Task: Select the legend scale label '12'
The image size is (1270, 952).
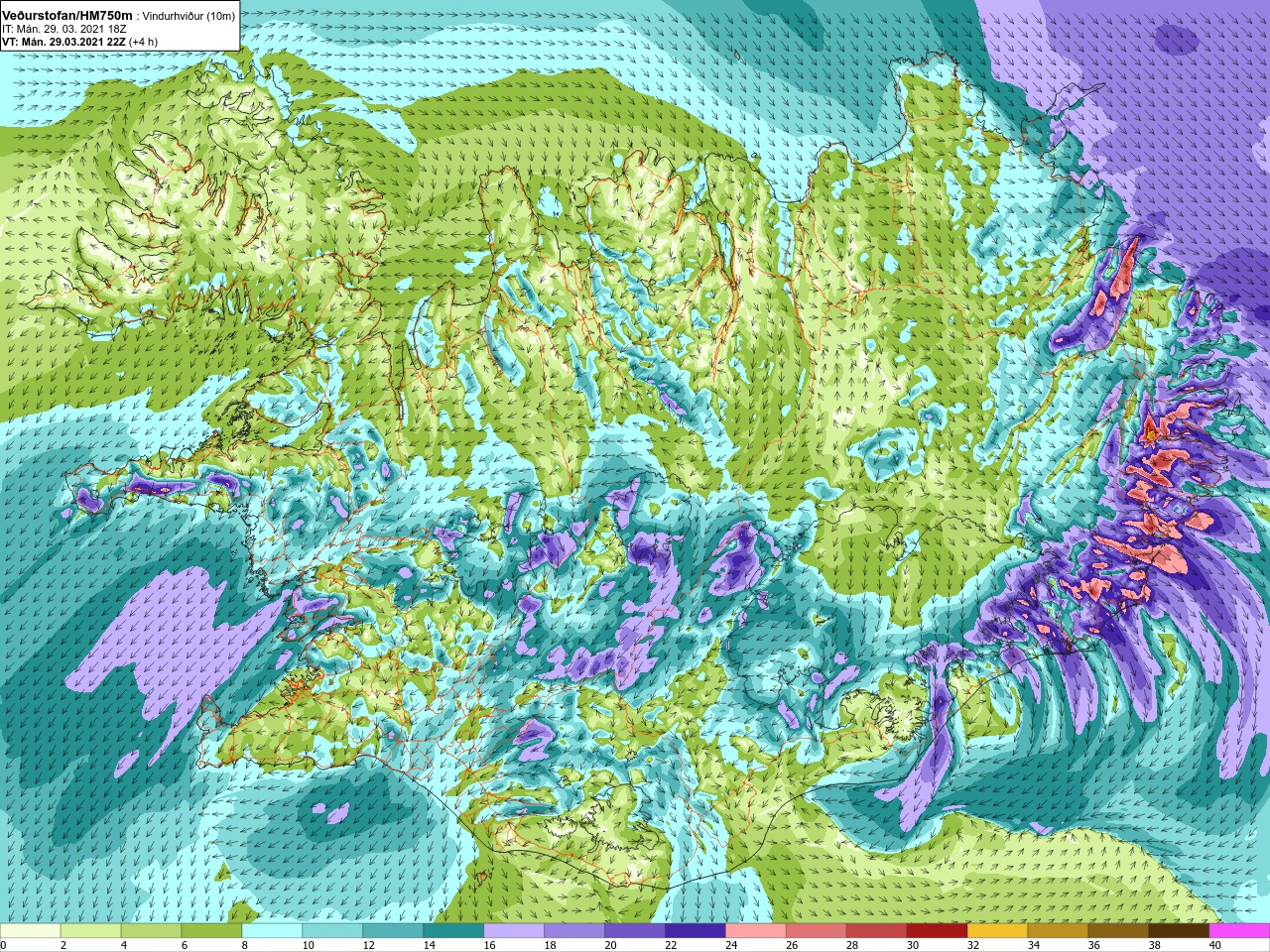Action: tap(369, 945)
